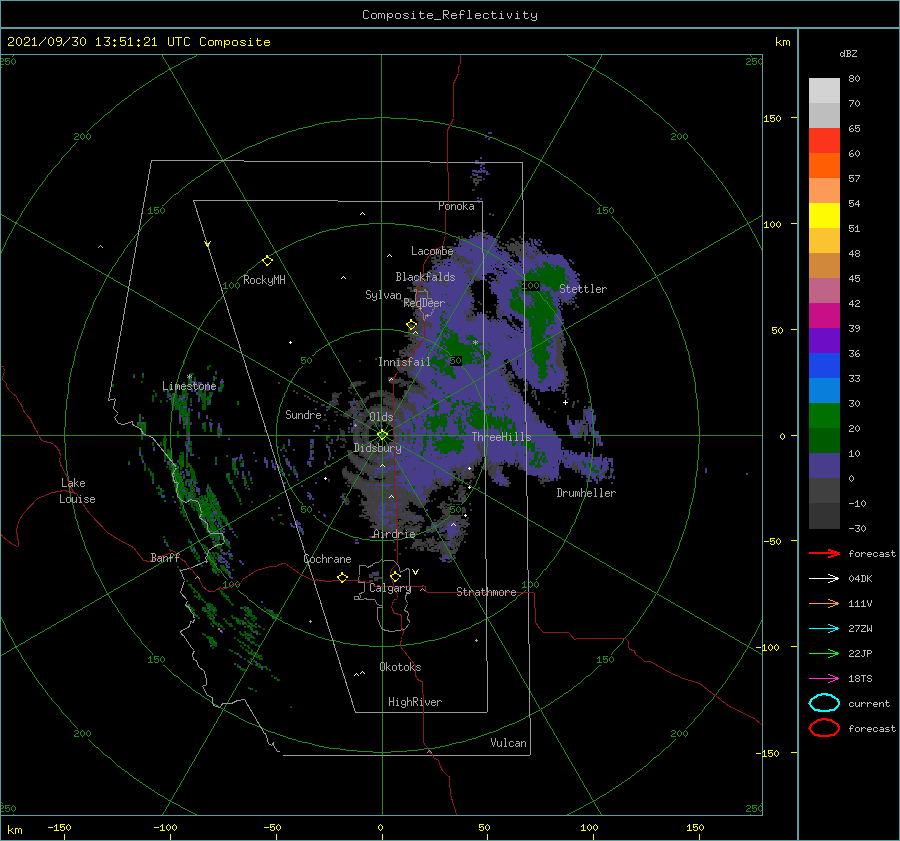Click the Didsbury city label

click(378, 448)
